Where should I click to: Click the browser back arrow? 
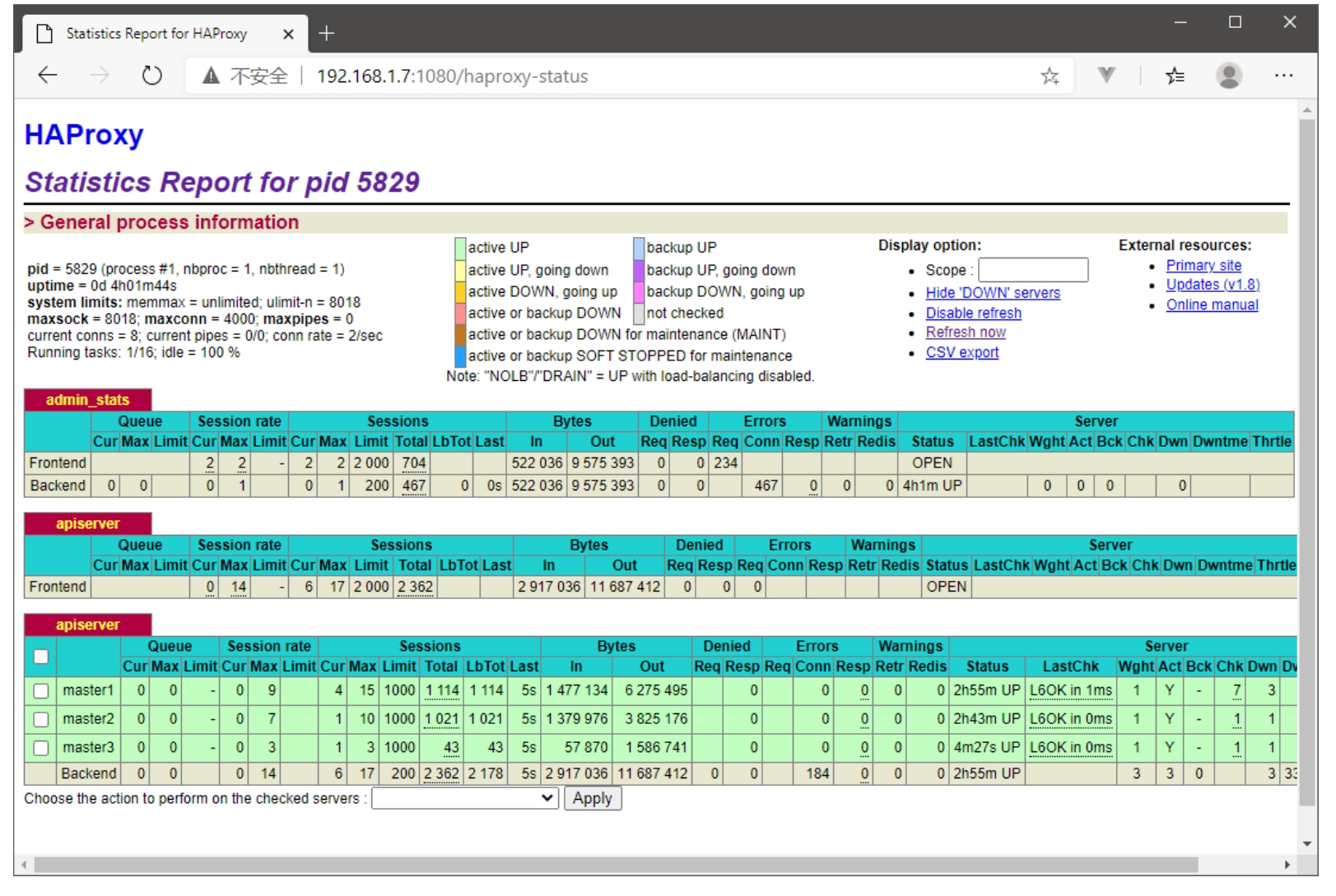[x=48, y=76]
